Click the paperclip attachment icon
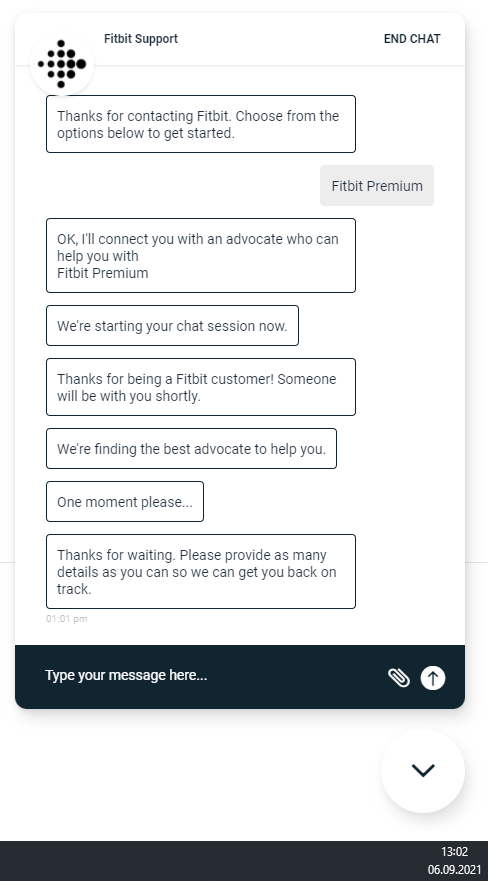This screenshot has width=488, height=881. point(399,678)
